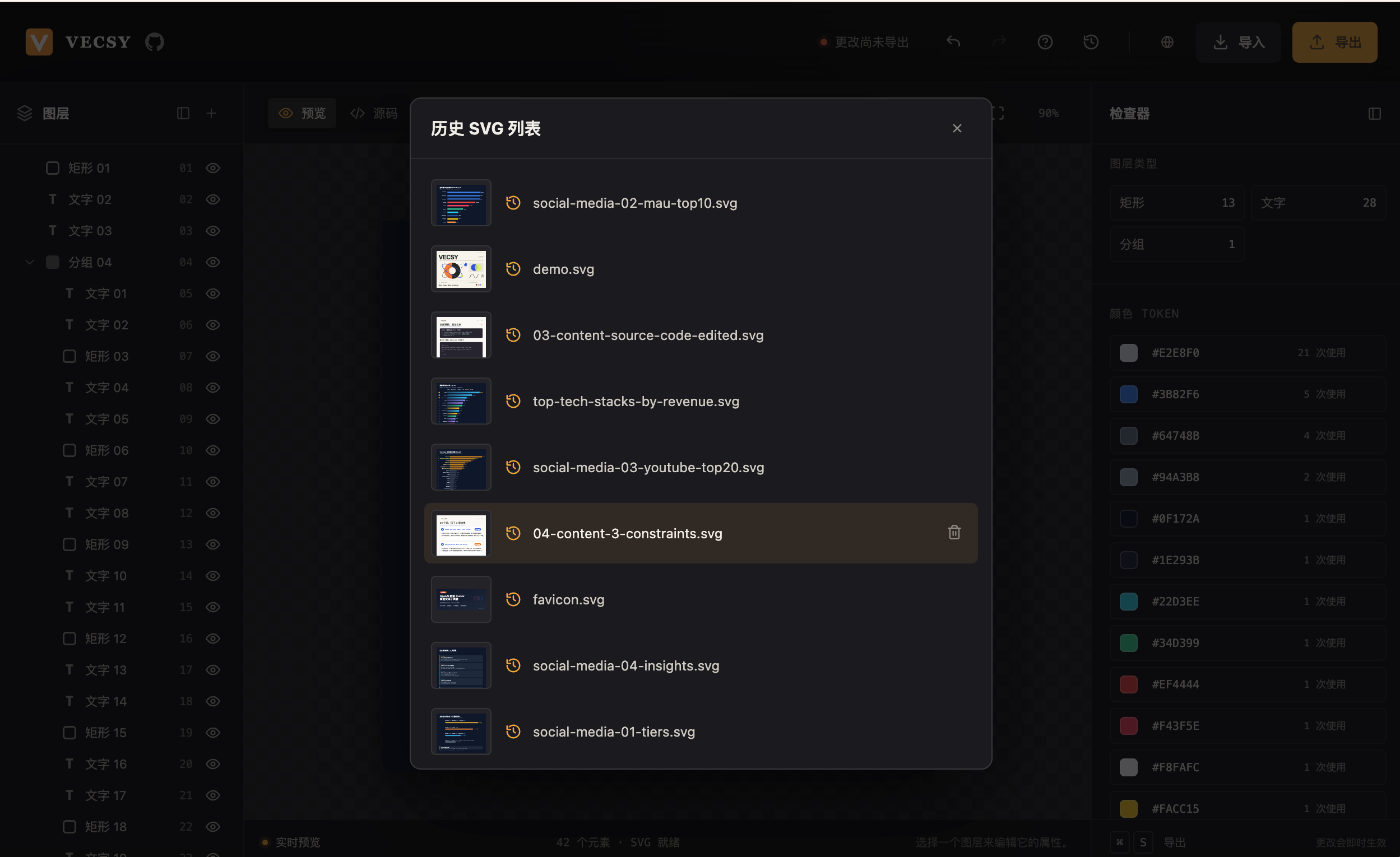This screenshot has height=857, width=1400.
Task: Open the history clock icon in the header
Action: [1090, 42]
